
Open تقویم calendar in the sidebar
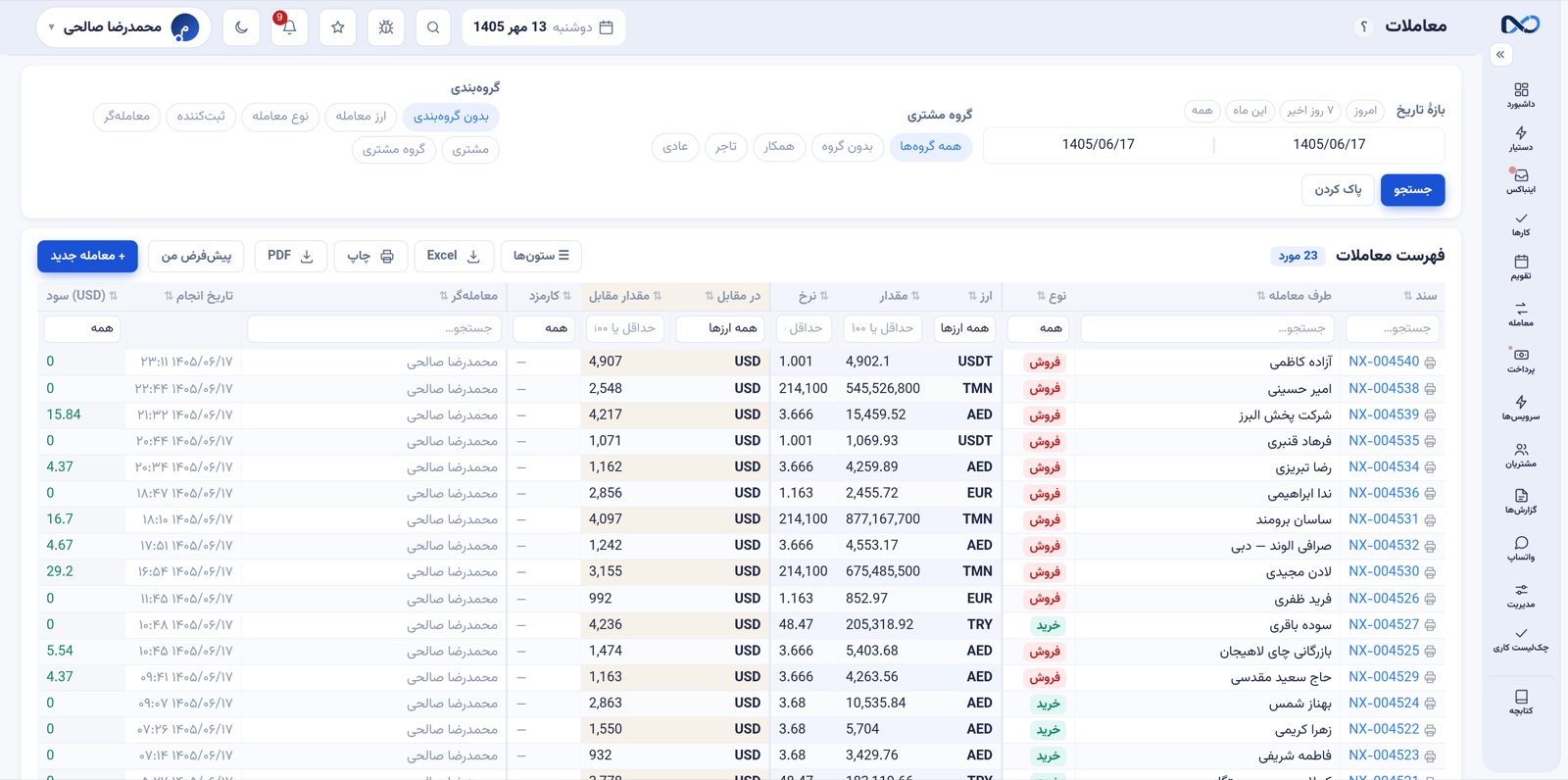(1521, 268)
